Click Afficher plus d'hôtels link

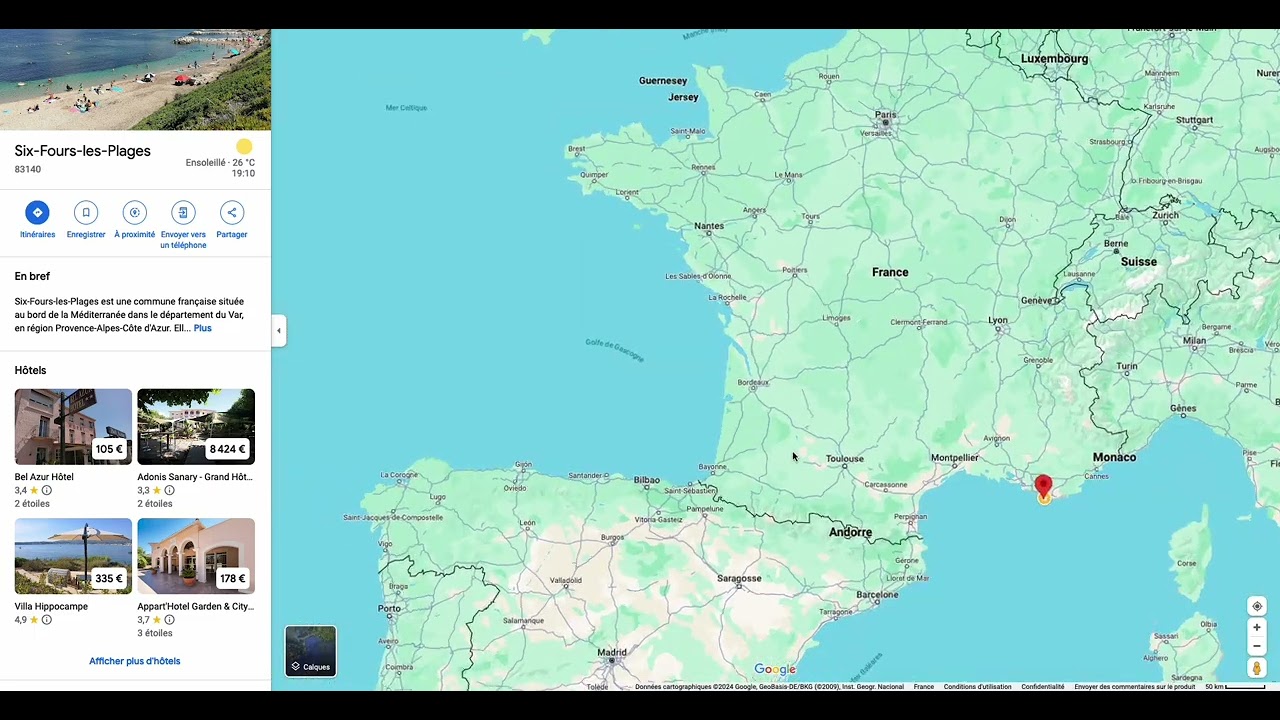[134, 661]
